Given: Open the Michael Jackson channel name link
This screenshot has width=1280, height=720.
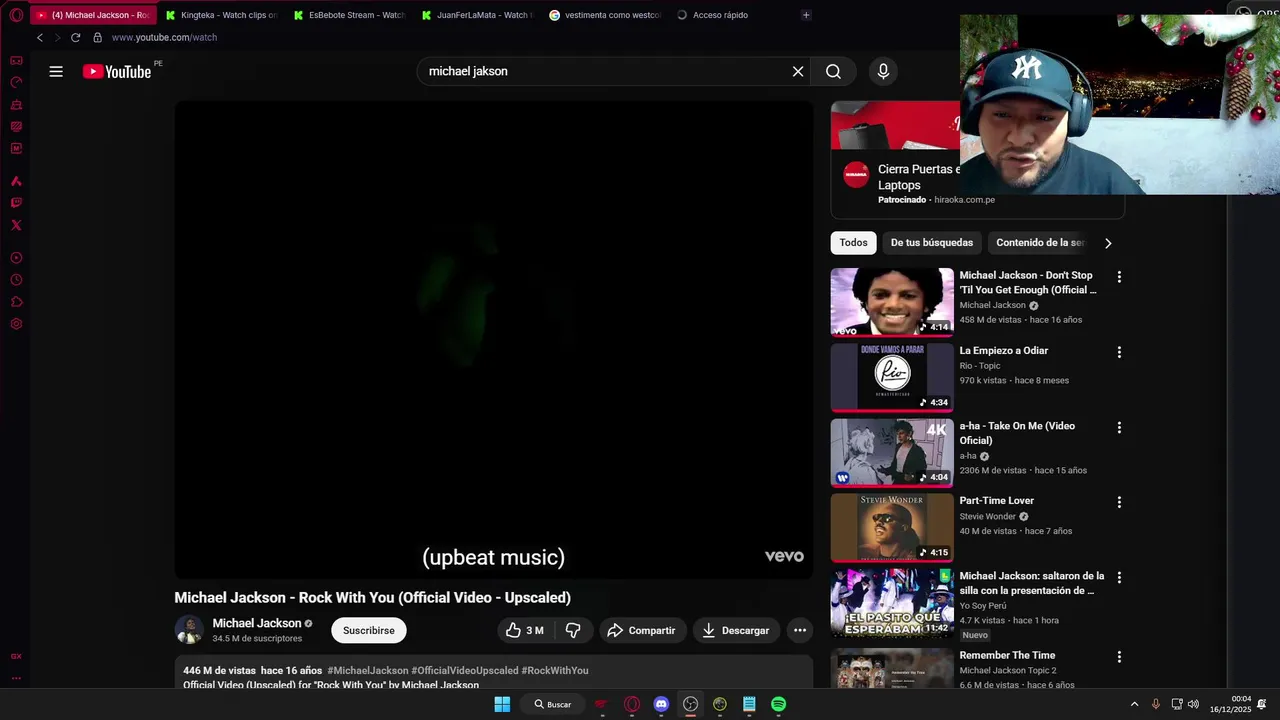Looking at the screenshot, I should (256, 623).
